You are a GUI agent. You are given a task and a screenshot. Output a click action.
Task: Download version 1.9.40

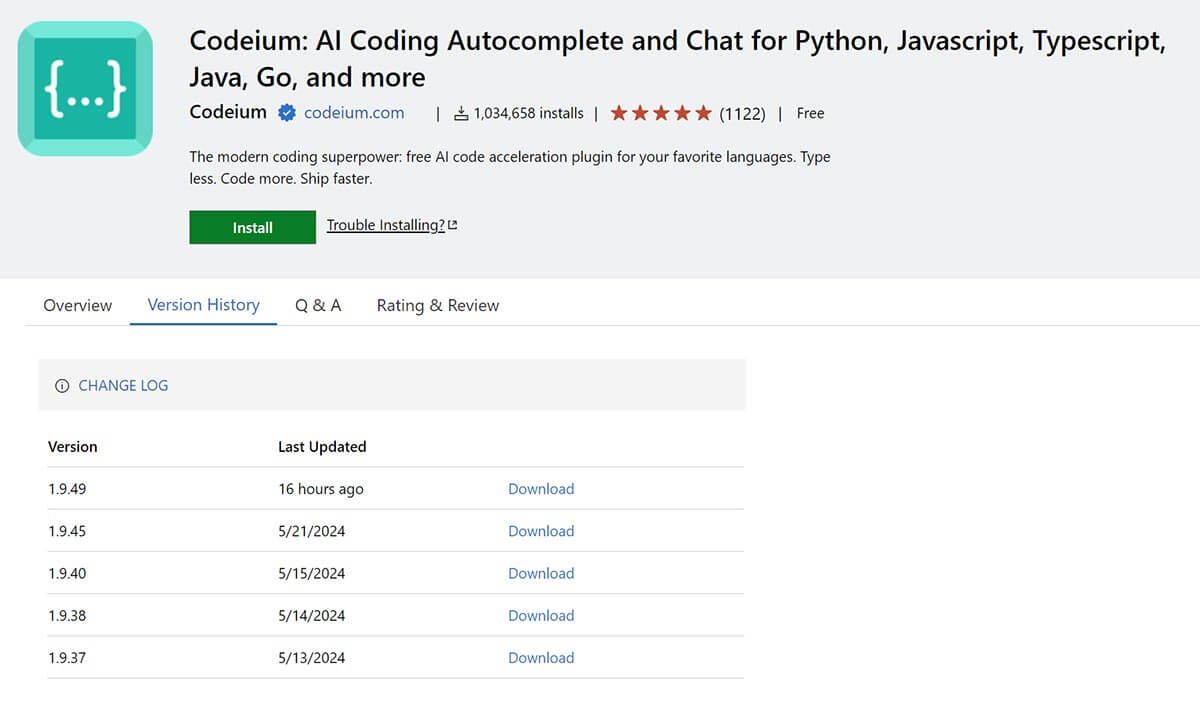[x=541, y=573]
